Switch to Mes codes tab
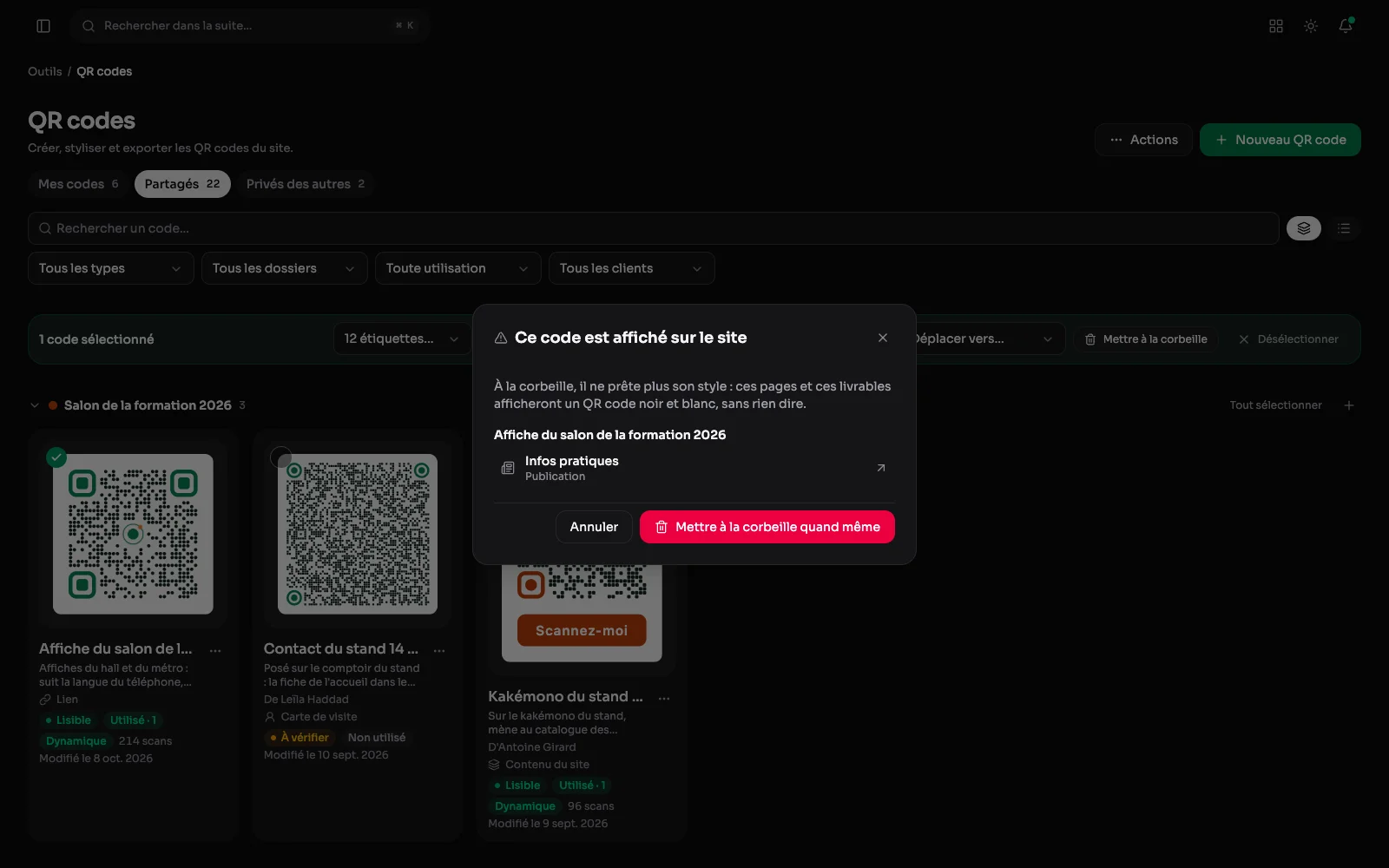Viewport: 1389px width, 868px height. coord(78,184)
